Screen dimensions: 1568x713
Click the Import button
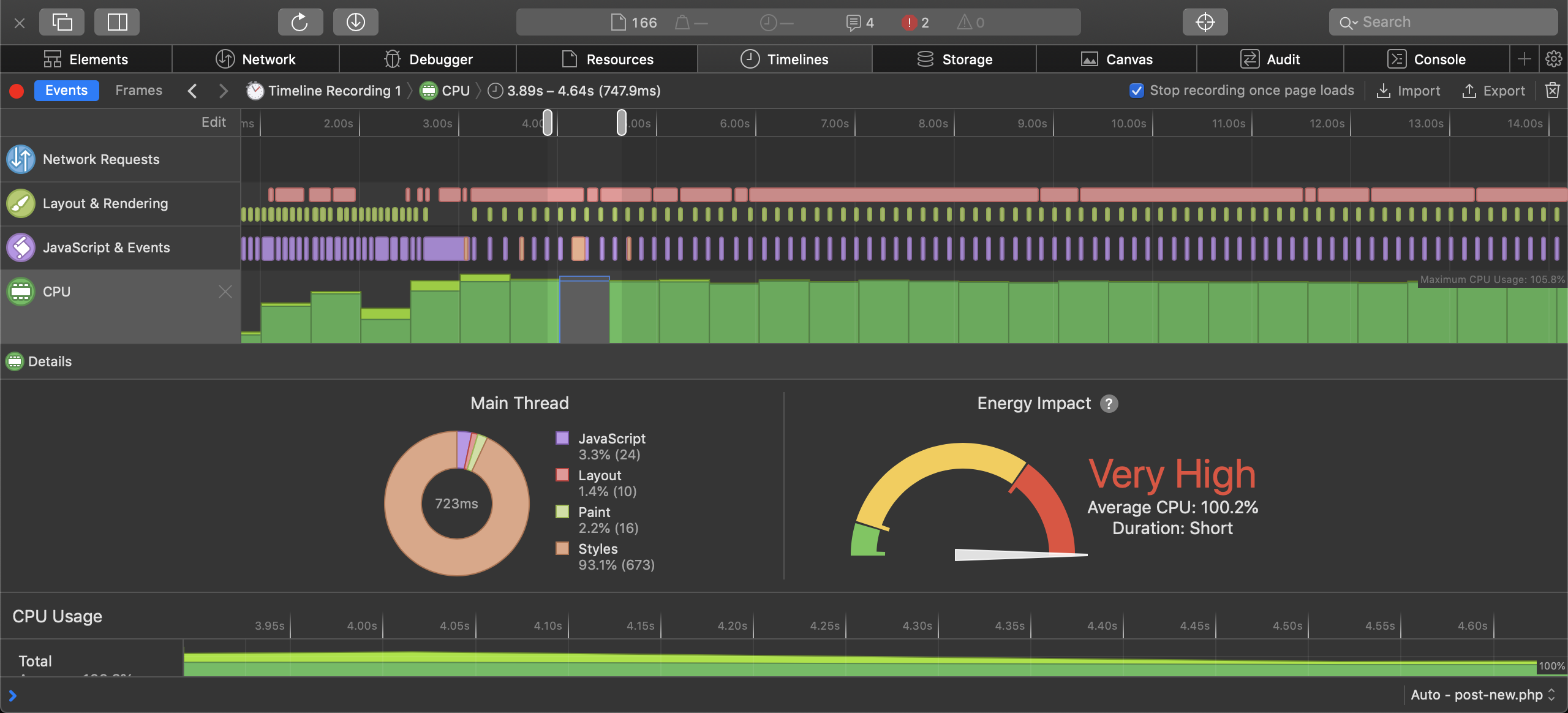point(1409,91)
